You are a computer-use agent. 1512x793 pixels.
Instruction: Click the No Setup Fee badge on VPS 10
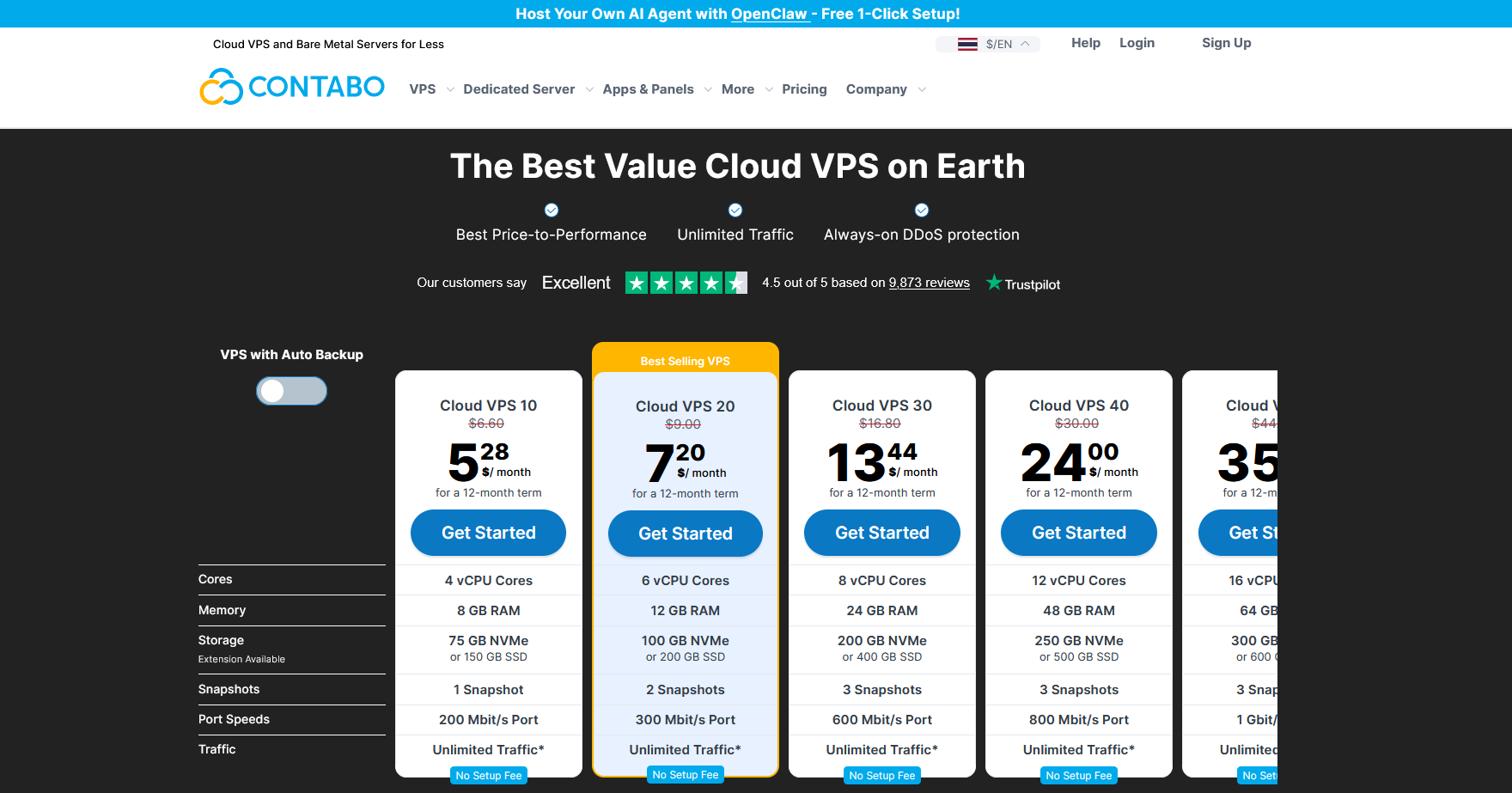(x=489, y=776)
